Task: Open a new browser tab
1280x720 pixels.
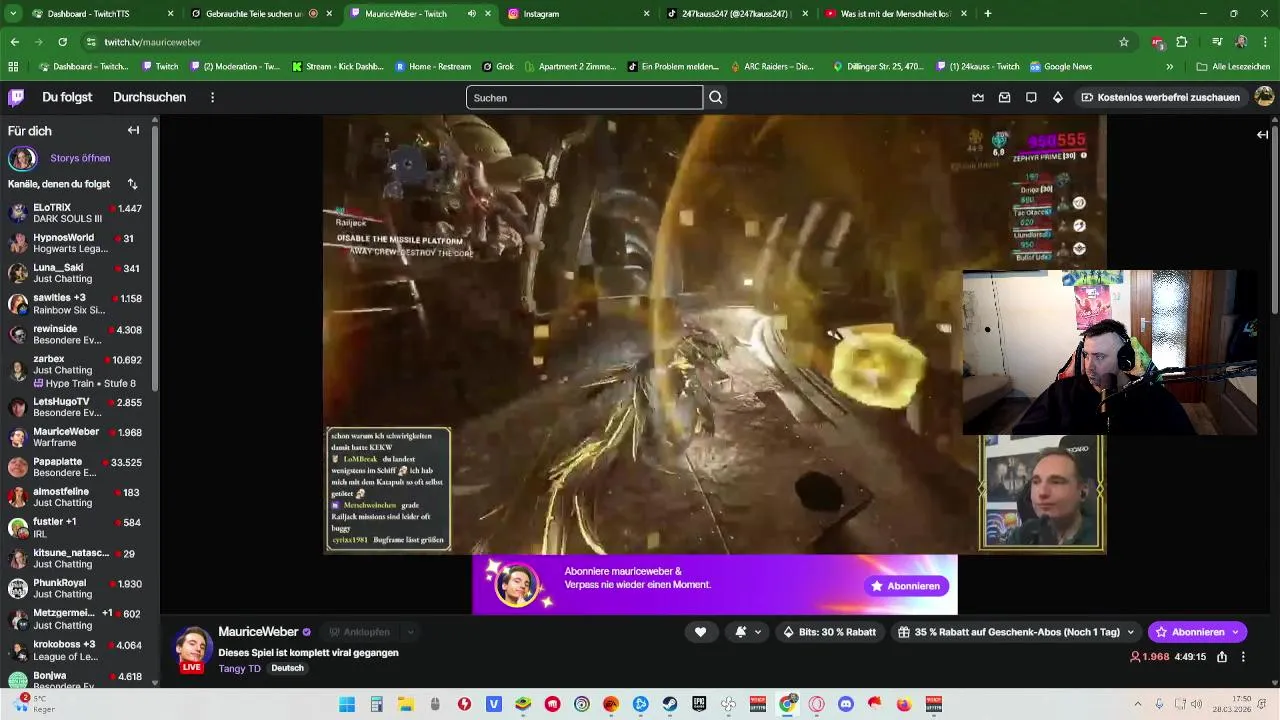Action: tap(988, 14)
